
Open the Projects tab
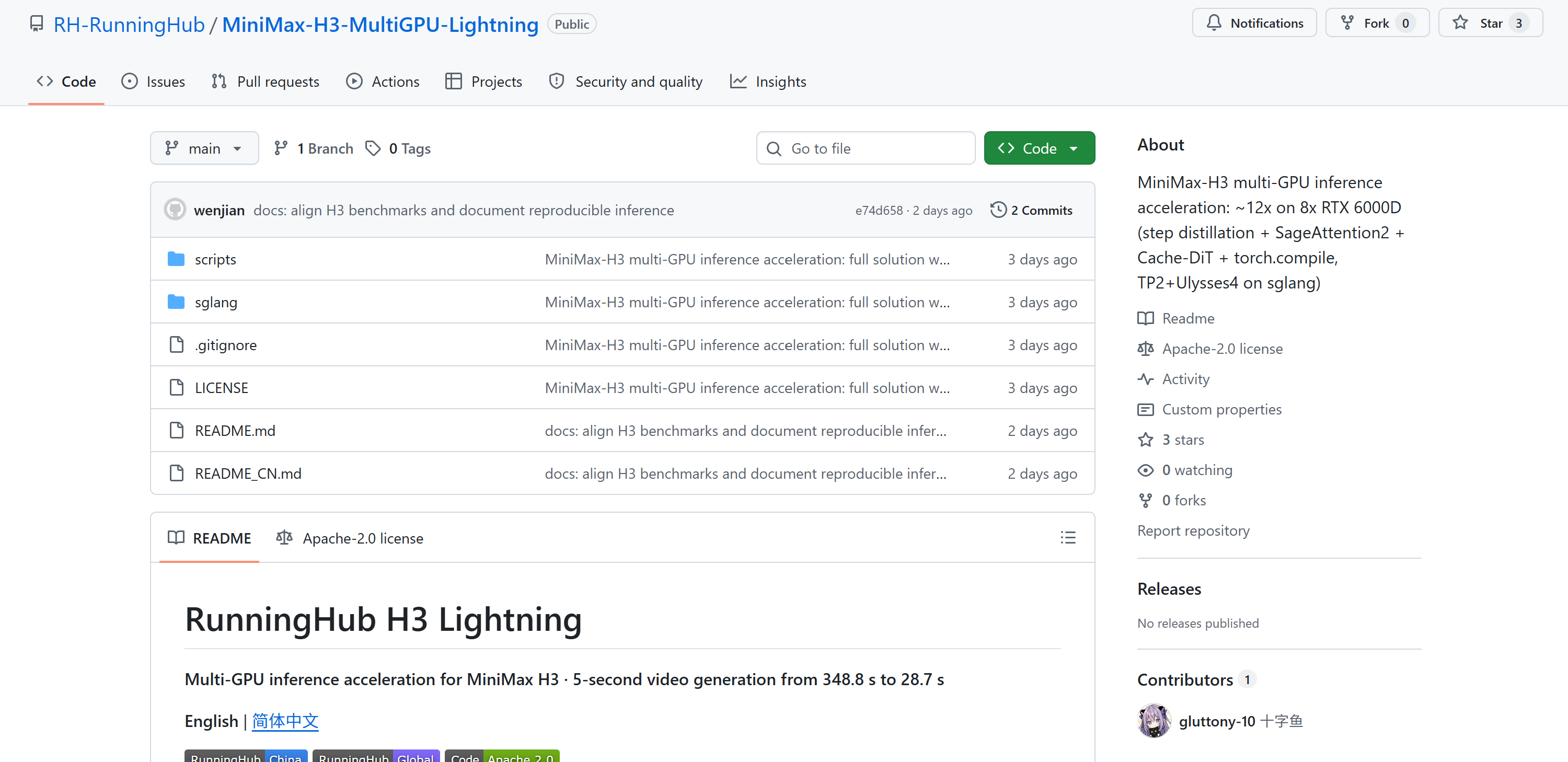484,82
